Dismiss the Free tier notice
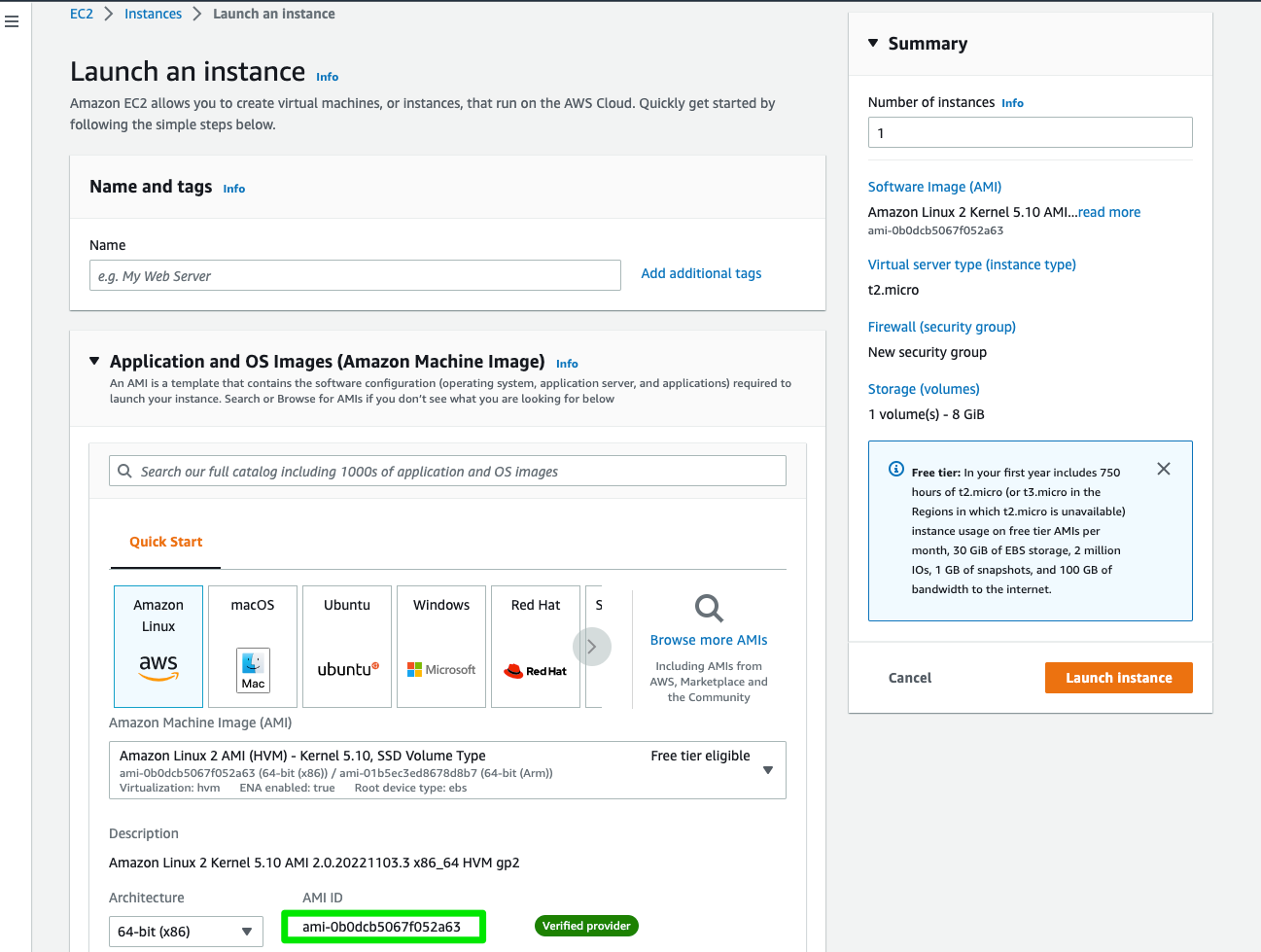This screenshot has width=1261, height=952. pos(1164,469)
